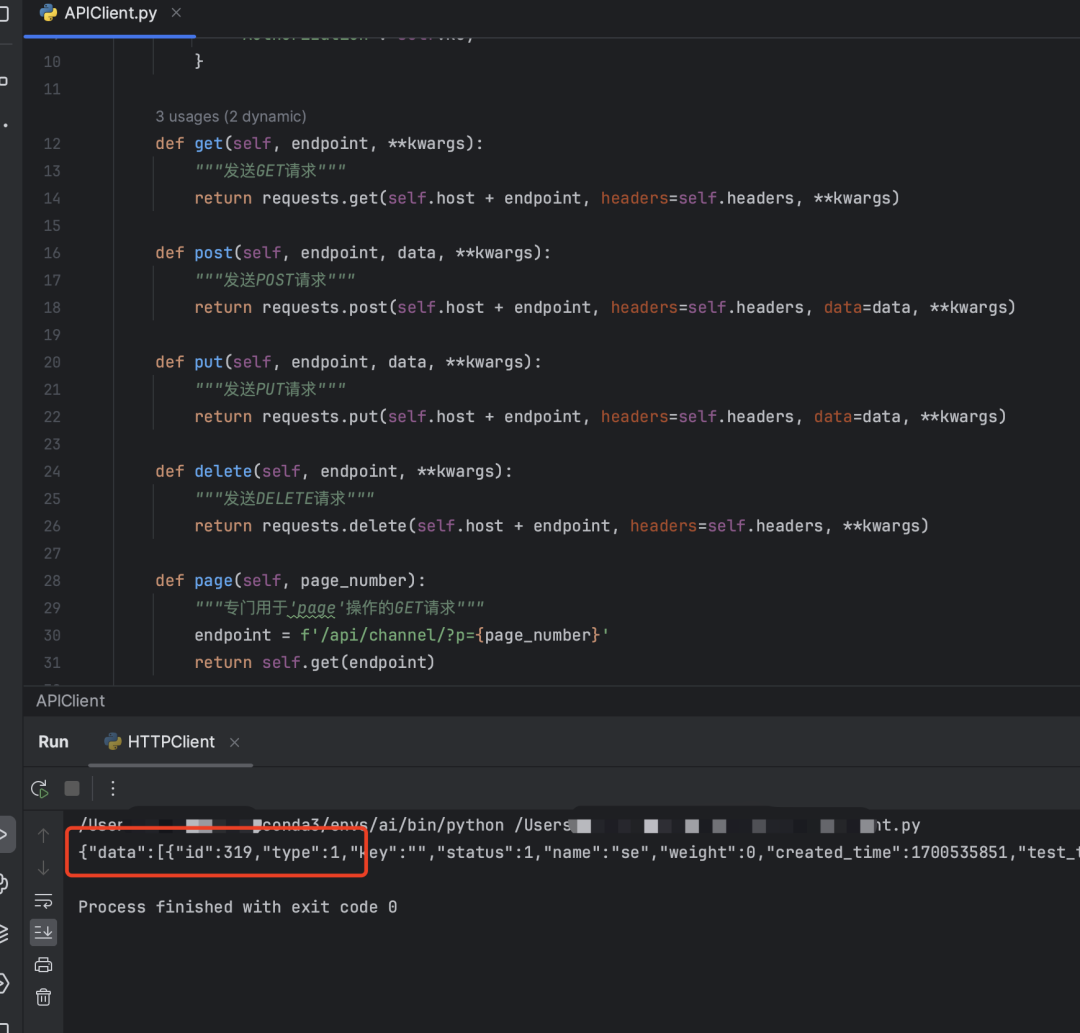Click 'requests.get' call on line 14
This screenshot has width=1080, height=1033.
[318, 198]
